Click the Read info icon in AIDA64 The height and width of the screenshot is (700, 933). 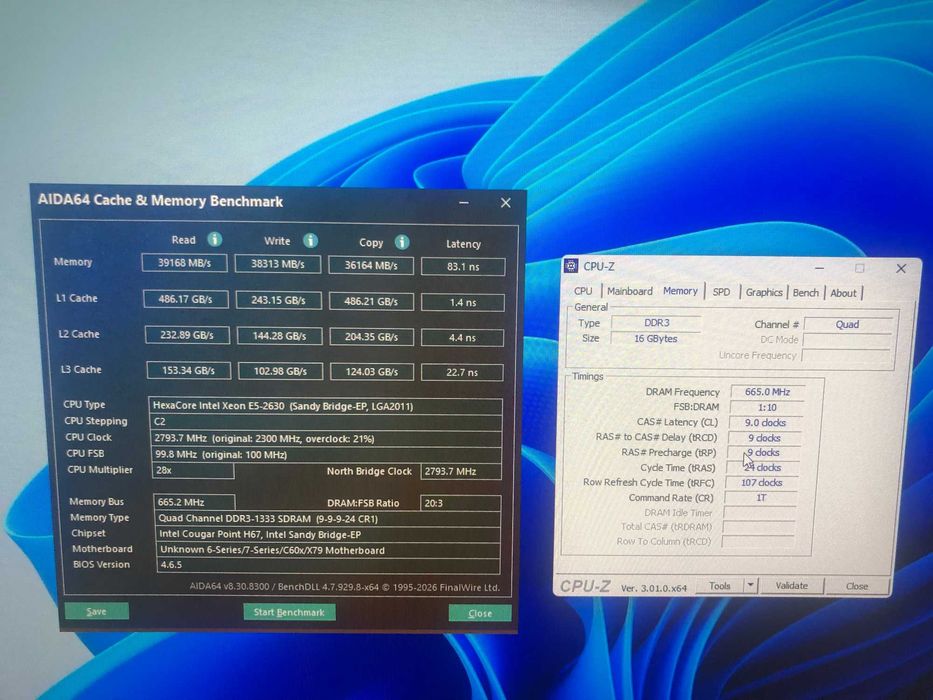click(214, 239)
